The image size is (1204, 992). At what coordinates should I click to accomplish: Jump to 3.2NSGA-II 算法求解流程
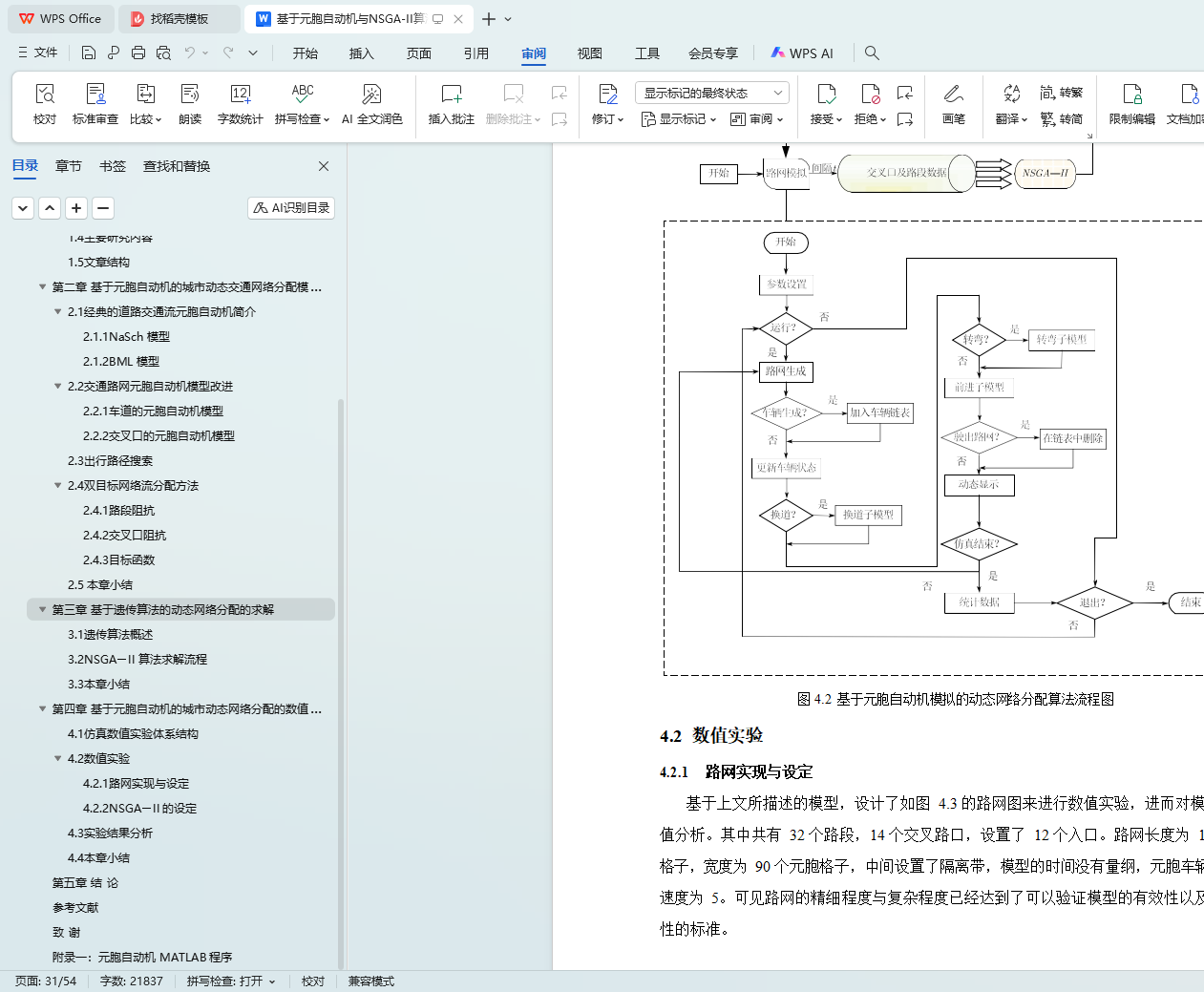tap(137, 659)
